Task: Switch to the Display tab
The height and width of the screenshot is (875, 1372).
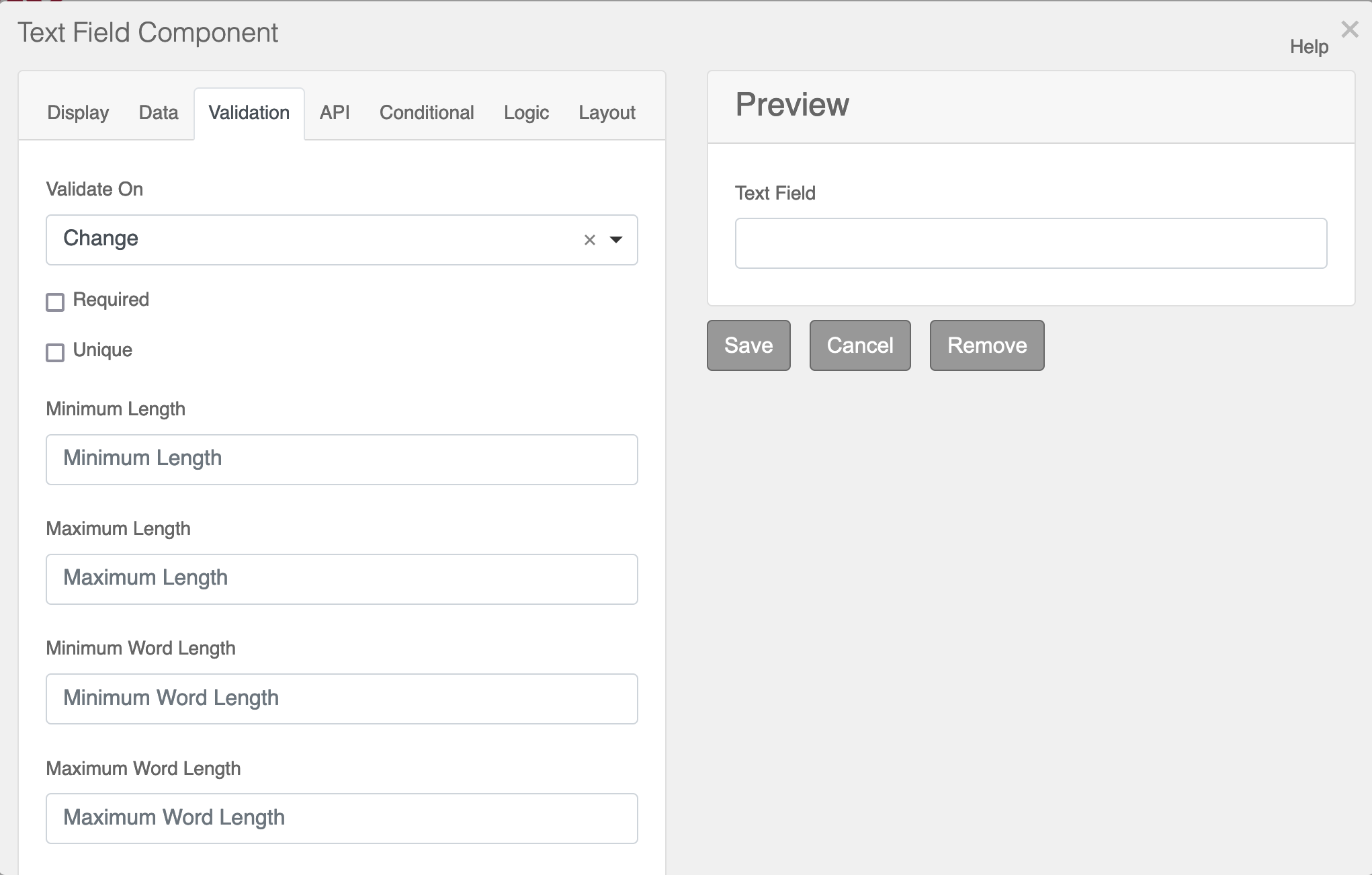Action: point(77,112)
